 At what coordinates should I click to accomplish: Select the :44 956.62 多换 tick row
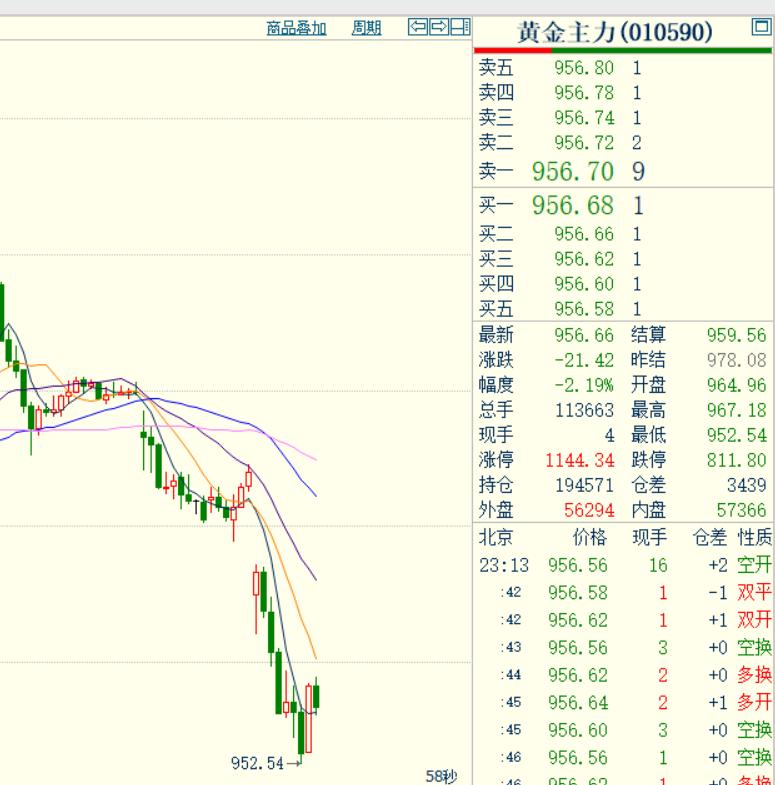point(624,675)
